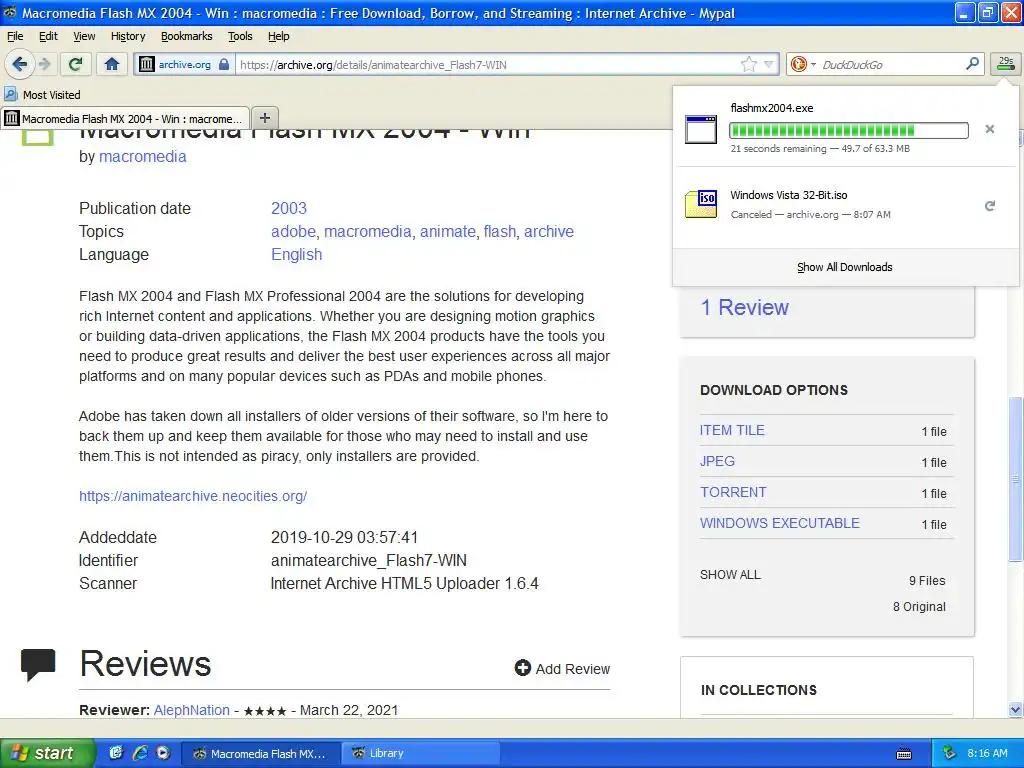Image resolution: width=1024 pixels, height=768 pixels.
Task: Visit animatearchive.neocities.org link
Action: [193, 496]
